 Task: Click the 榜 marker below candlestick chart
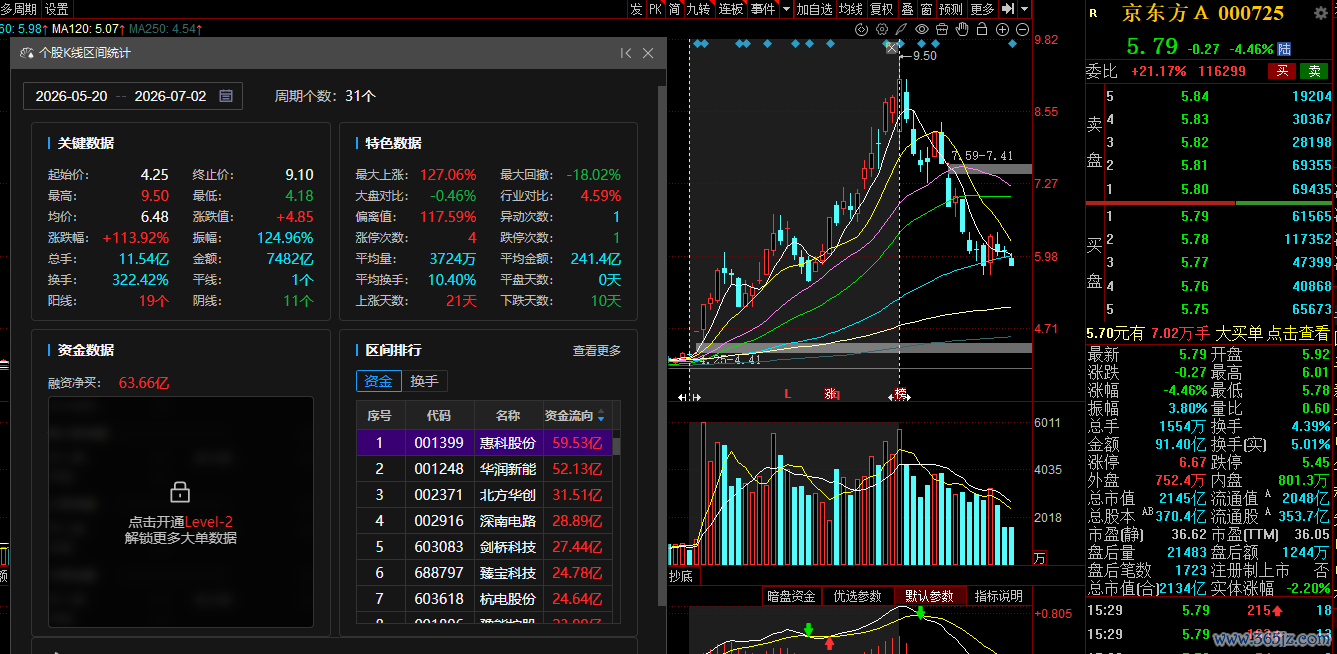tap(899, 394)
